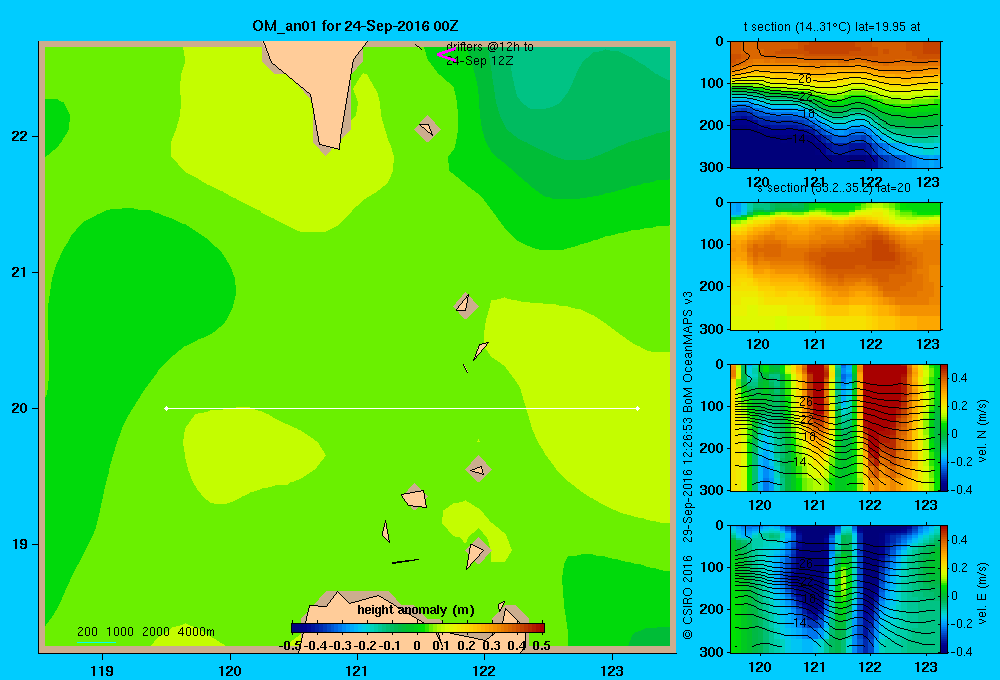Click the 't section (14..31°C)' panel title

(832, 27)
